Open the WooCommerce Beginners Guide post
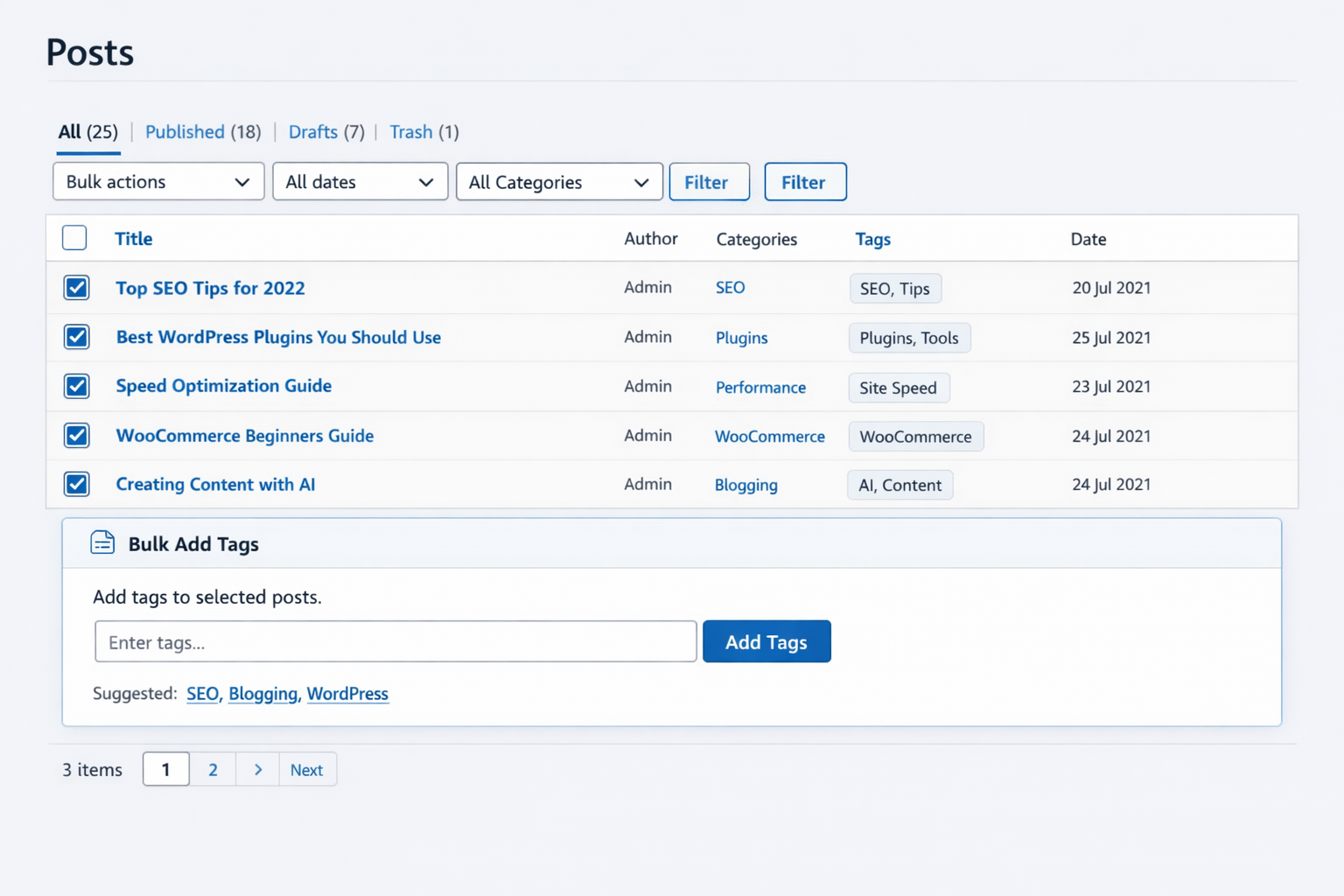The height and width of the screenshot is (896, 1344). (x=245, y=436)
